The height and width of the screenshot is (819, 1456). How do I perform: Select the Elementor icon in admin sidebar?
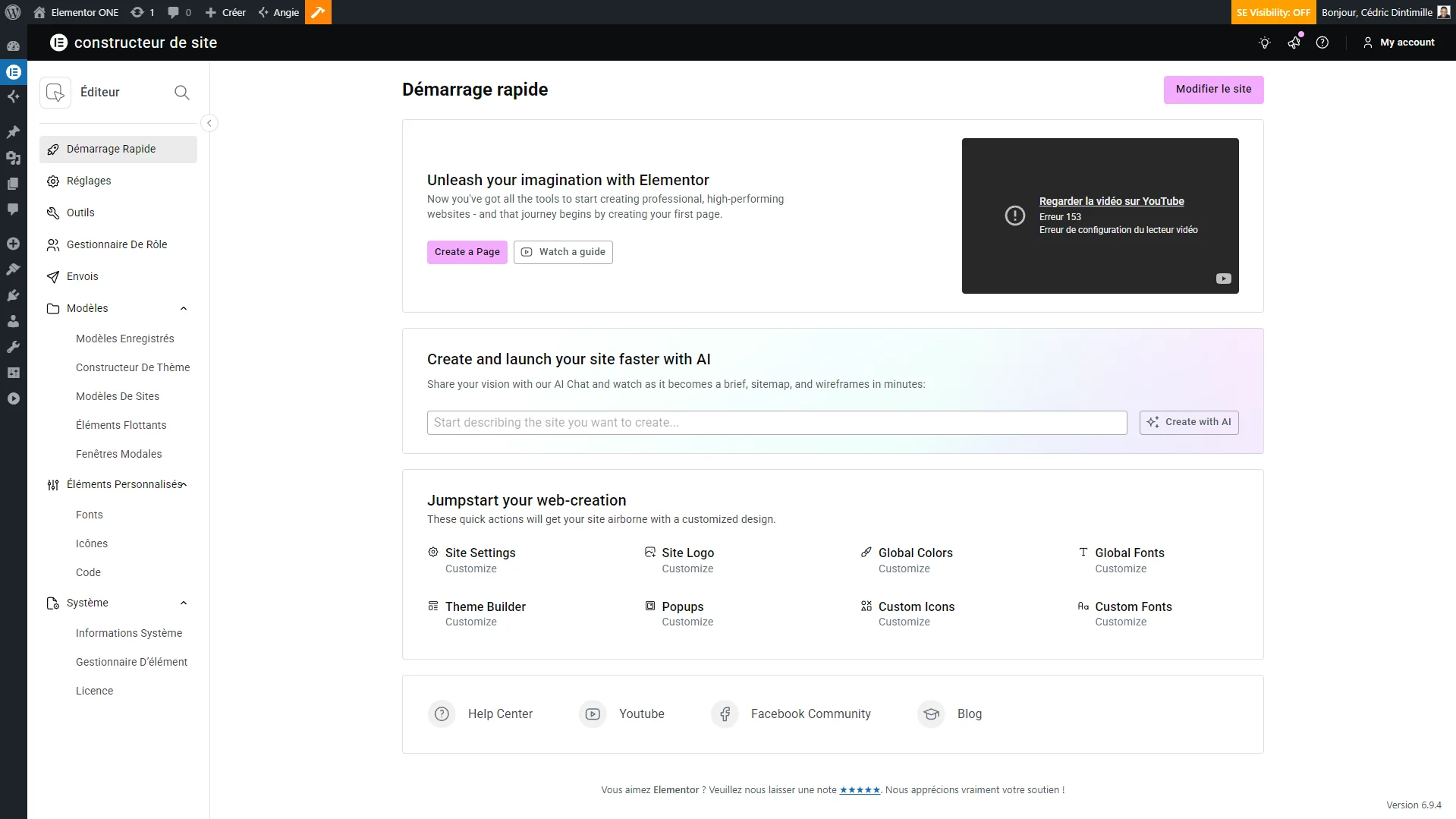tap(13, 72)
